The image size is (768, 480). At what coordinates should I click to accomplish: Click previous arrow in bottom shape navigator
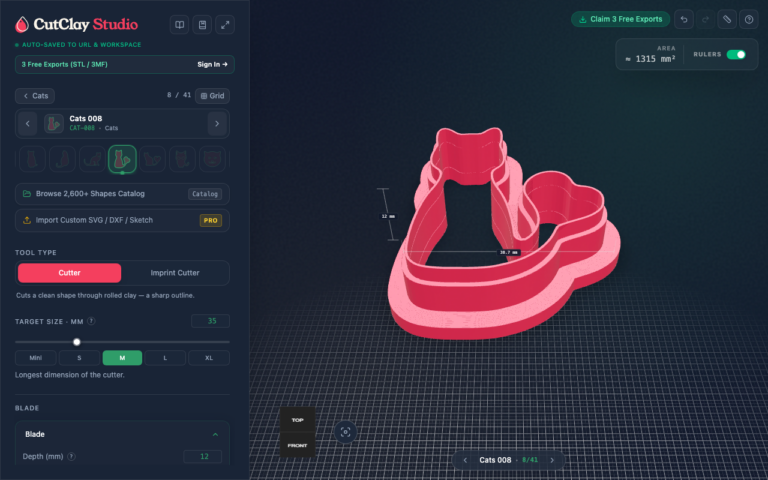[465, 460]
